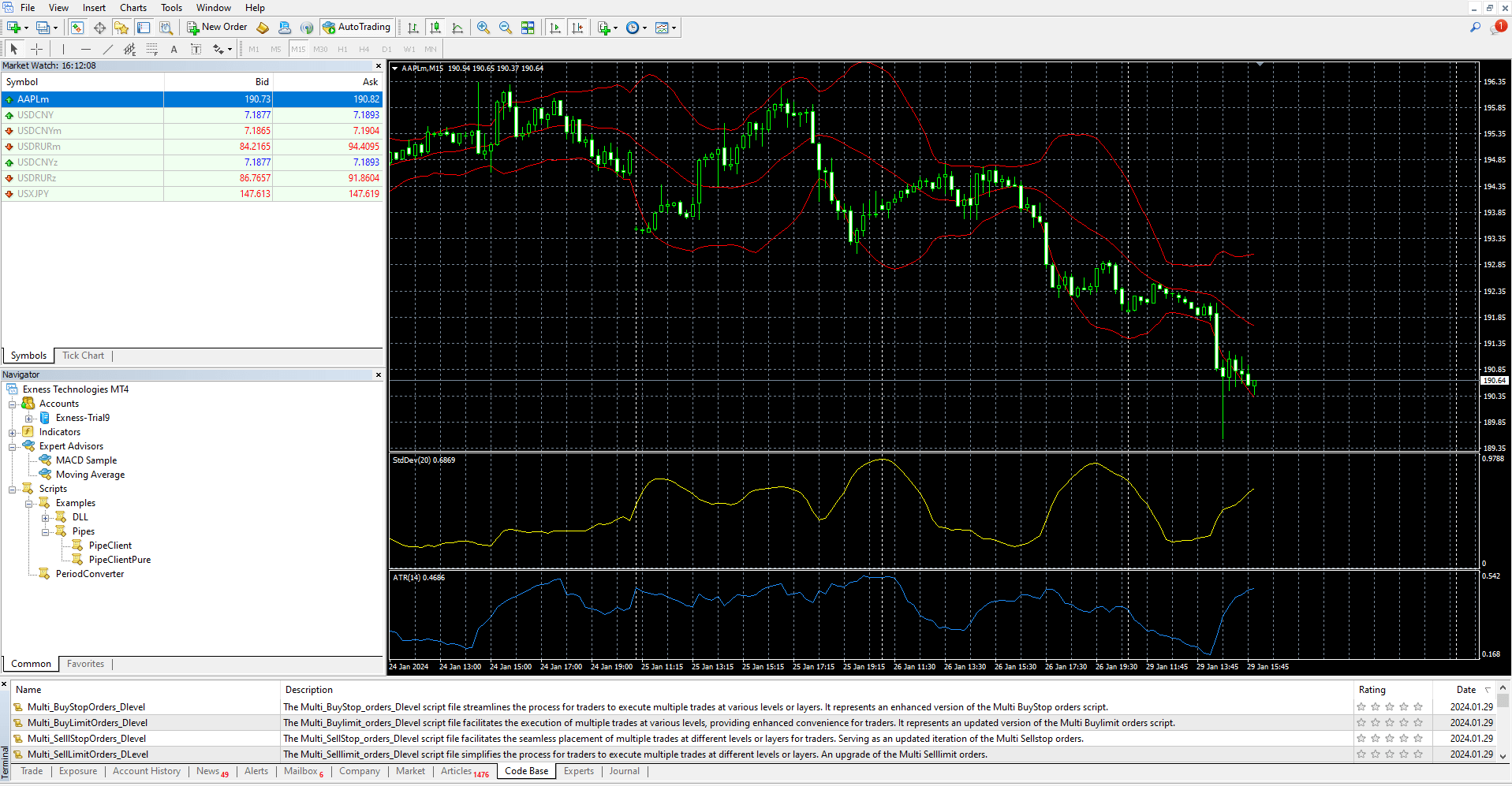Enable chart auto scroll
This screenshot has width=1512, height=786.
[555, 28]
